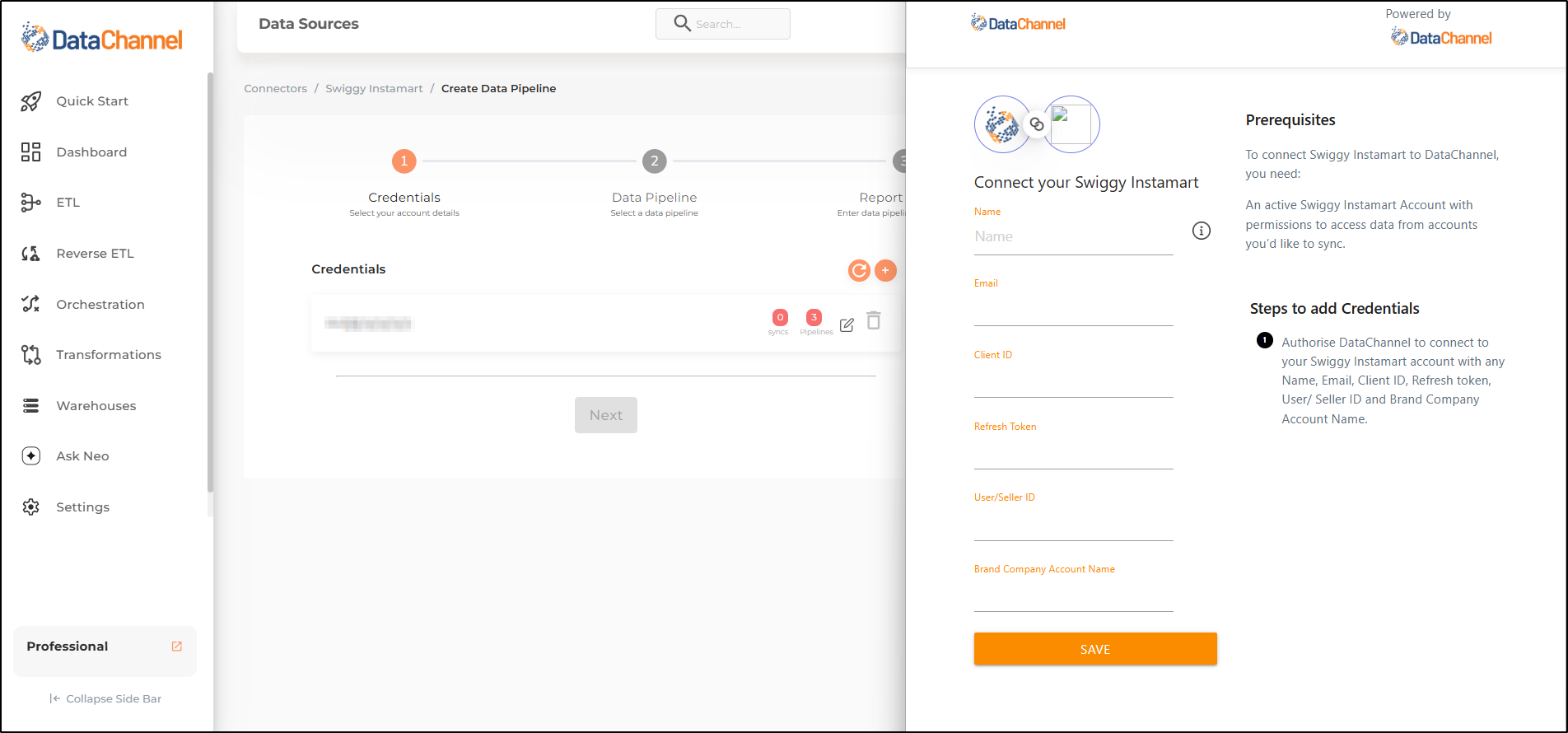Viewport: 1568px width, 733px height.
Task: Open Dashboard from the sidebar
Action: coord(91,152)
